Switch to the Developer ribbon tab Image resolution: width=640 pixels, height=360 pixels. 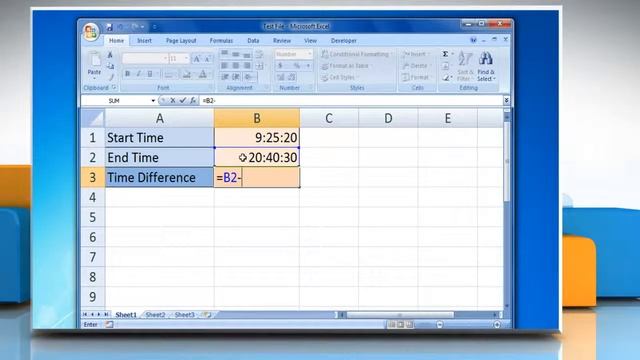click(344, 40)
